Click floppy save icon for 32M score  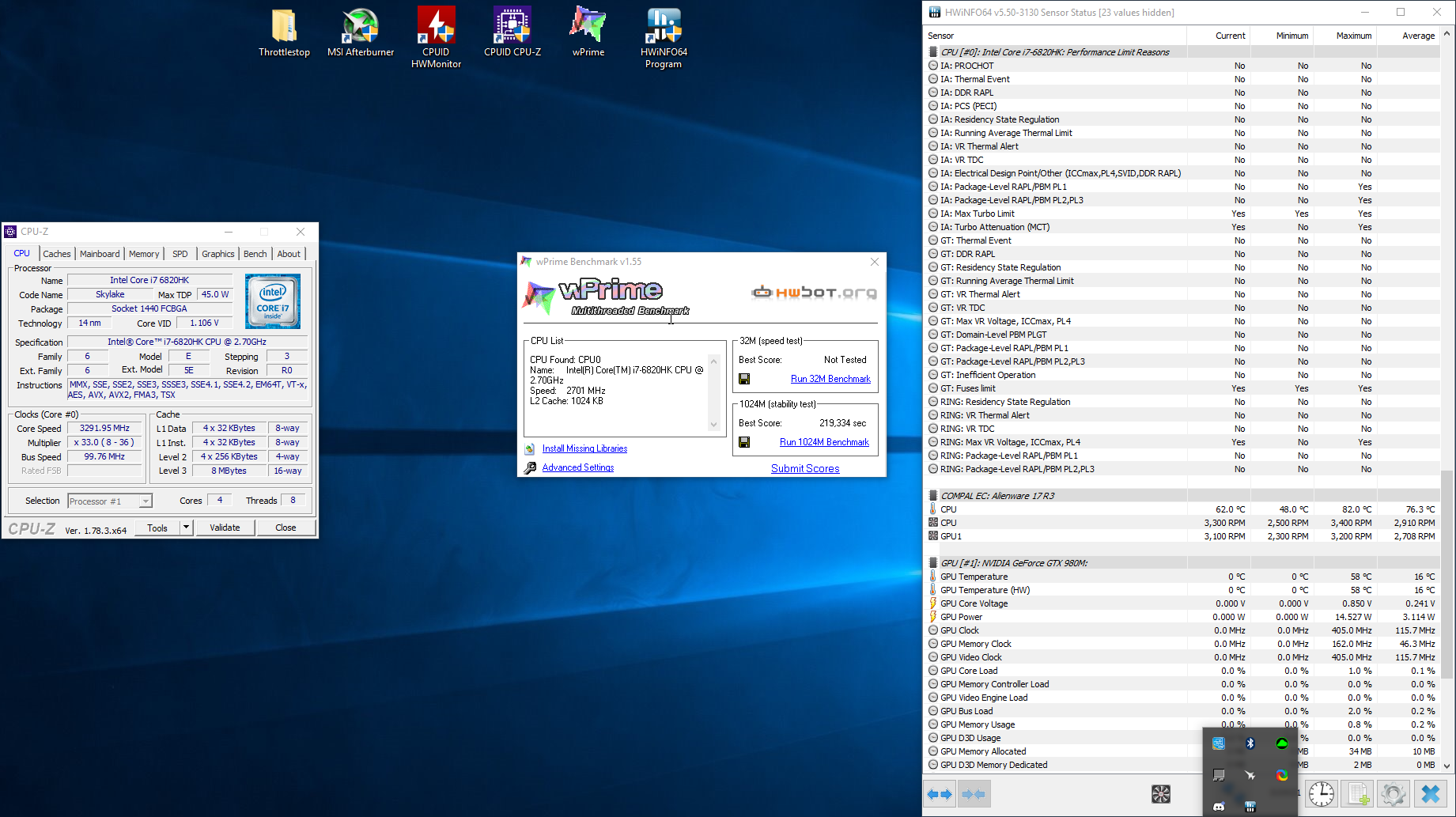click(744, 379)
